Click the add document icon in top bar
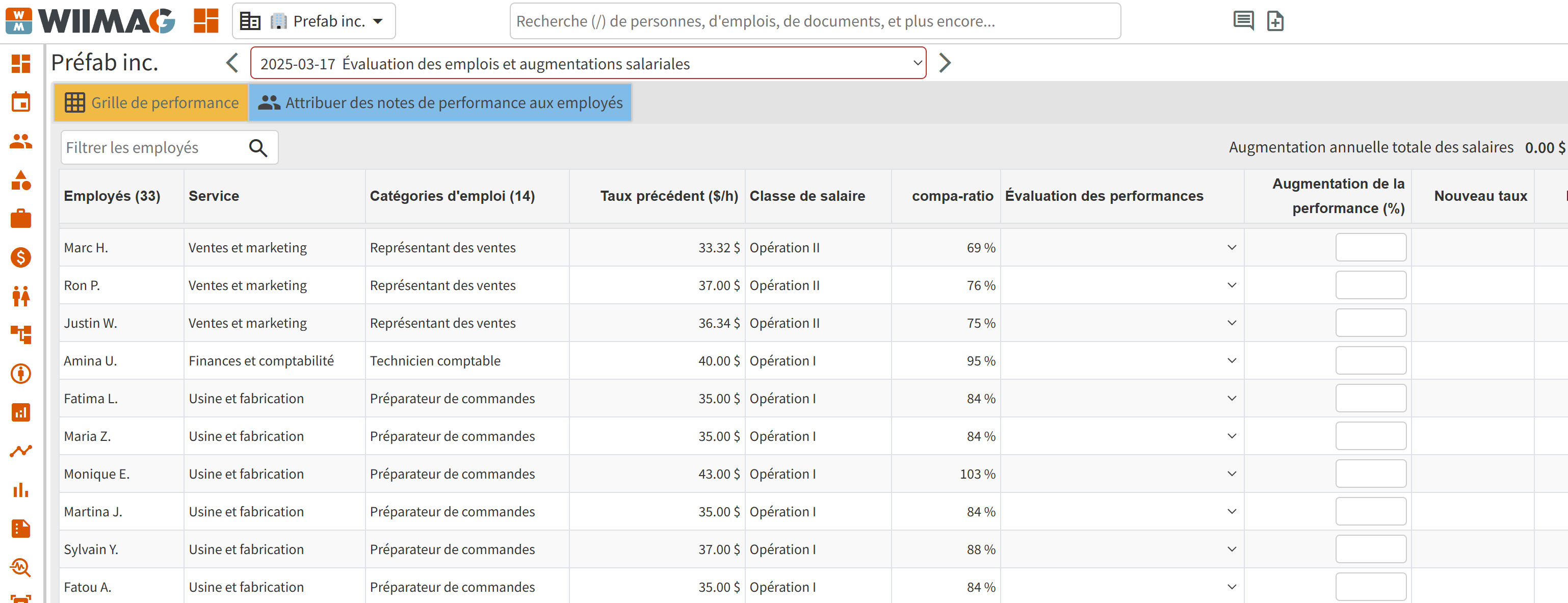Image resolution: width=1568 pixels, height=603 pixels. pyautogui.click(x=1275, y=21)
